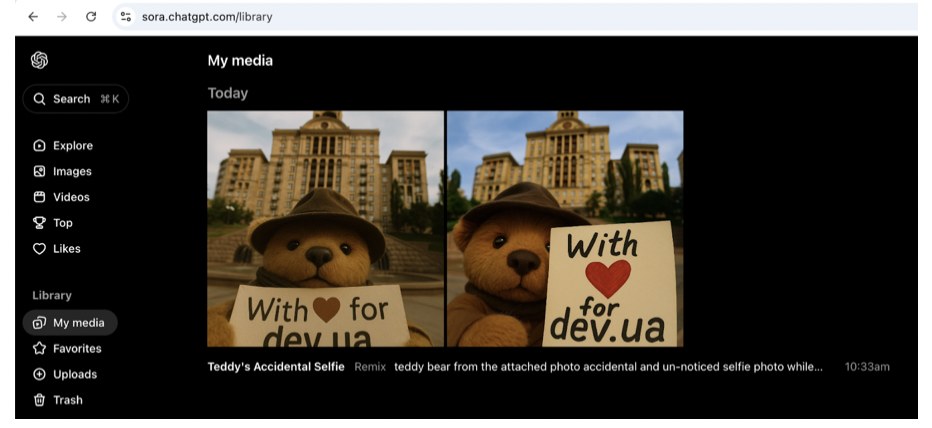Click the 10:33am timestamp
The width and height of the screenshot is (932, 428).
(x=867, y=367)
